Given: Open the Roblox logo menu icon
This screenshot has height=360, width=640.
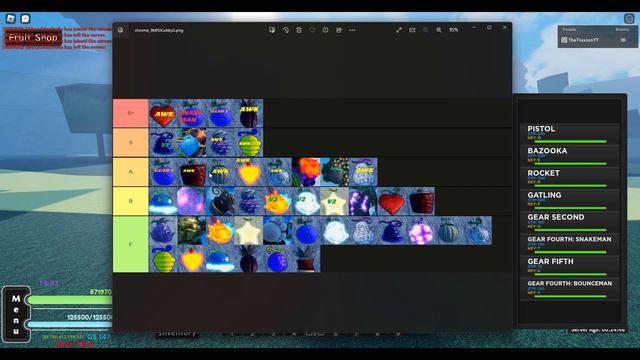Looking at the screenshot, I should tap(11, 18).
